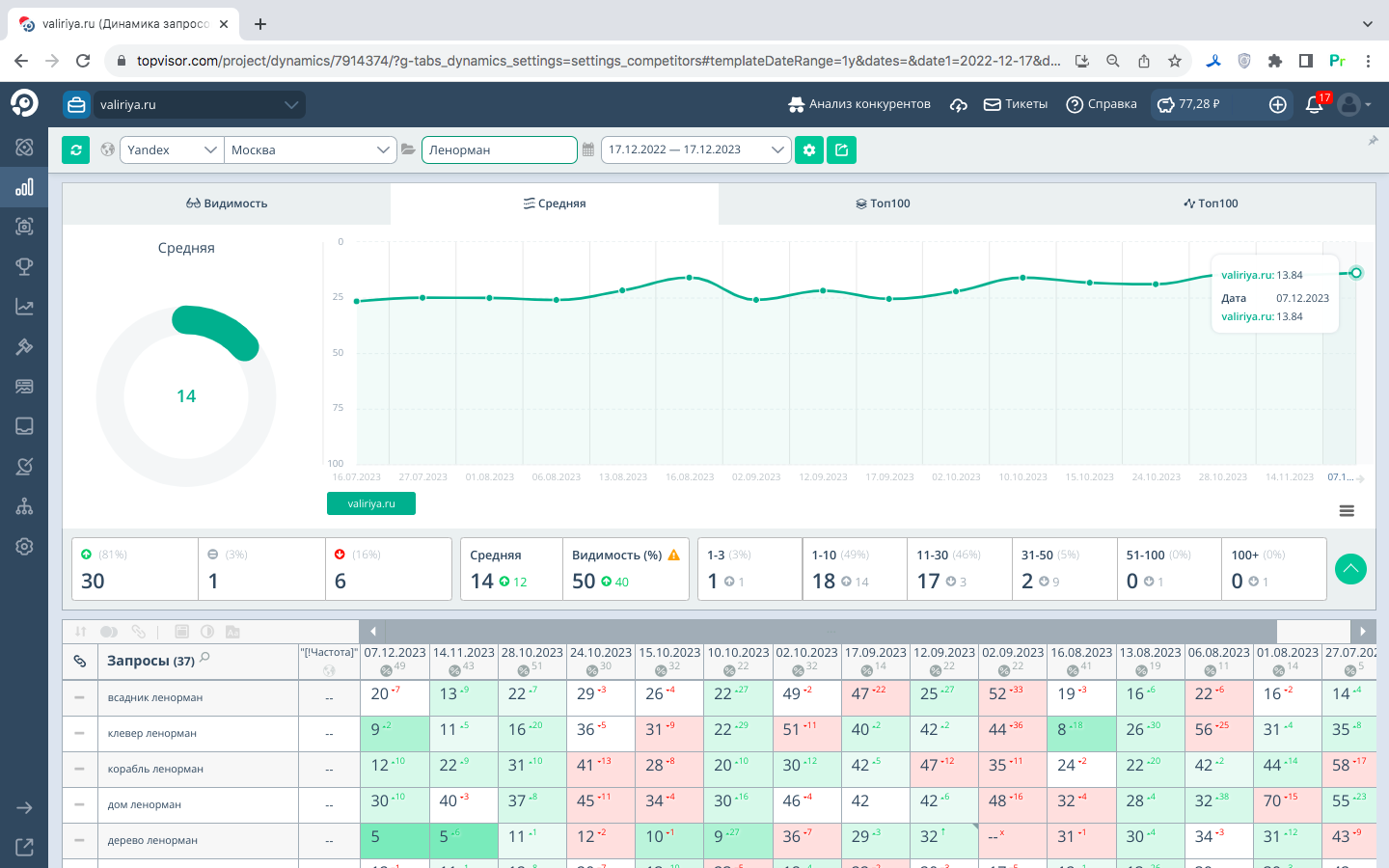
Task: Click the cloud sync icon in header
Action: click(958, 104)
